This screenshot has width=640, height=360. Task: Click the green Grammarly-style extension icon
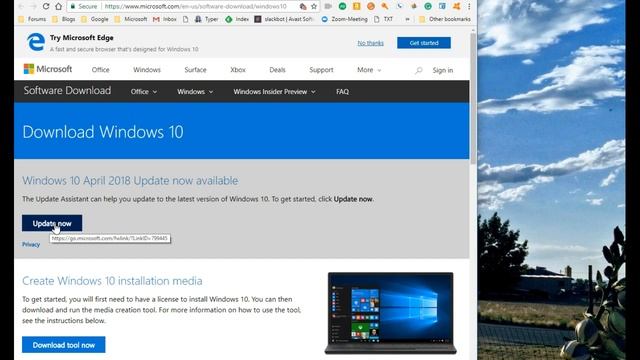tap(428, 7)
